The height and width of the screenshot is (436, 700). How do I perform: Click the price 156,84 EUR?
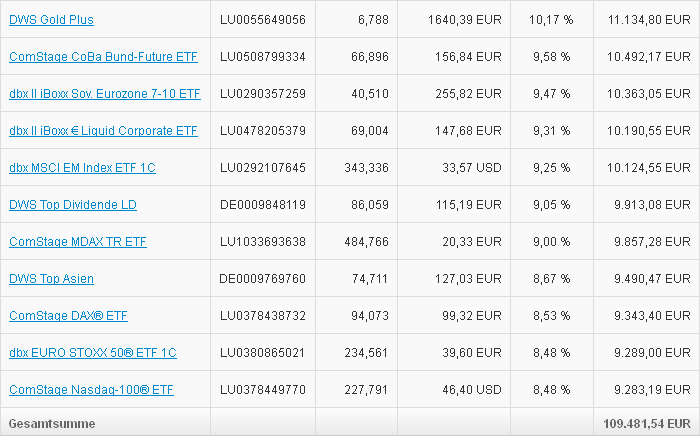pos(468,57)
